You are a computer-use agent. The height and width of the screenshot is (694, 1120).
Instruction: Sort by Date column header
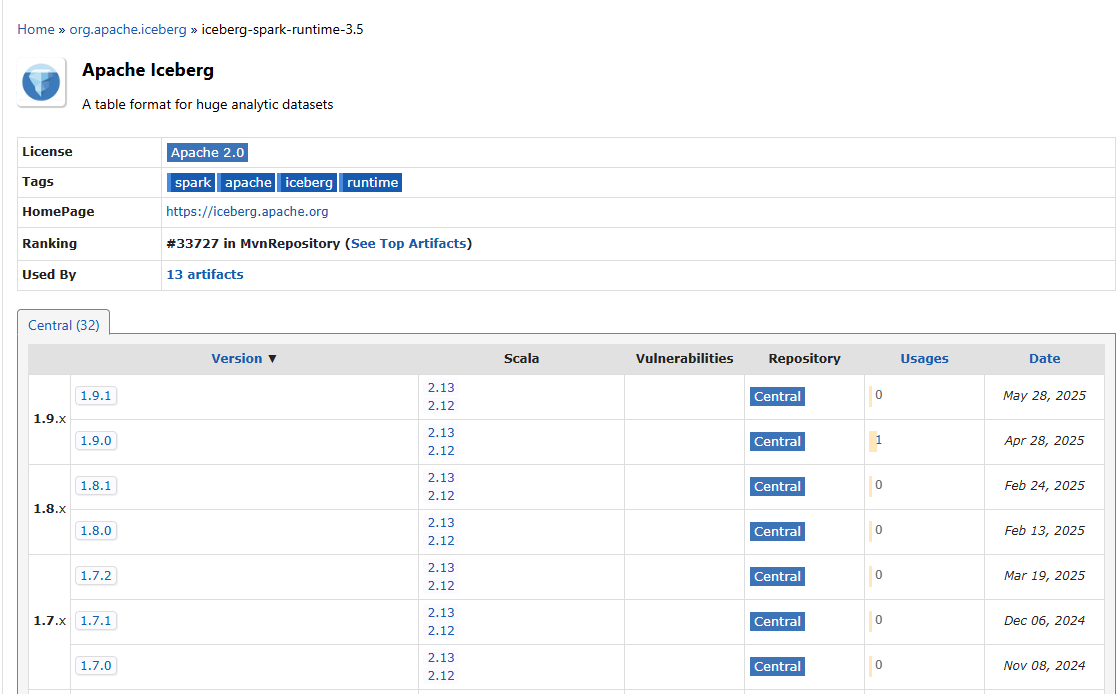point(1044,358)
